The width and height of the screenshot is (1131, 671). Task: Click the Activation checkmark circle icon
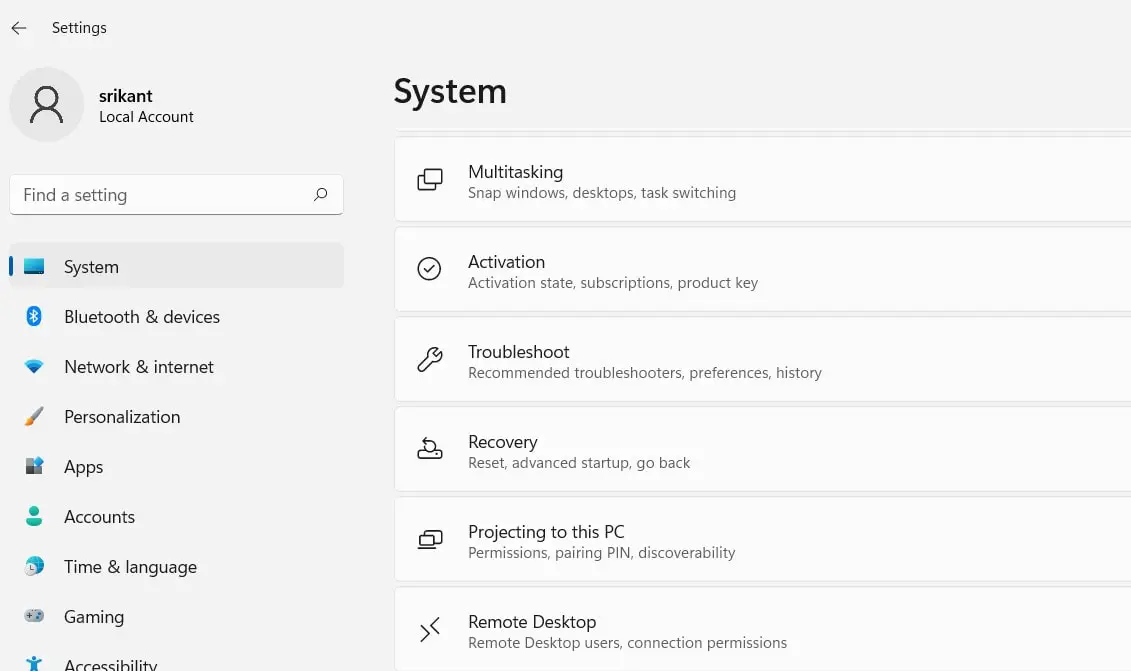tap(429, 269)
